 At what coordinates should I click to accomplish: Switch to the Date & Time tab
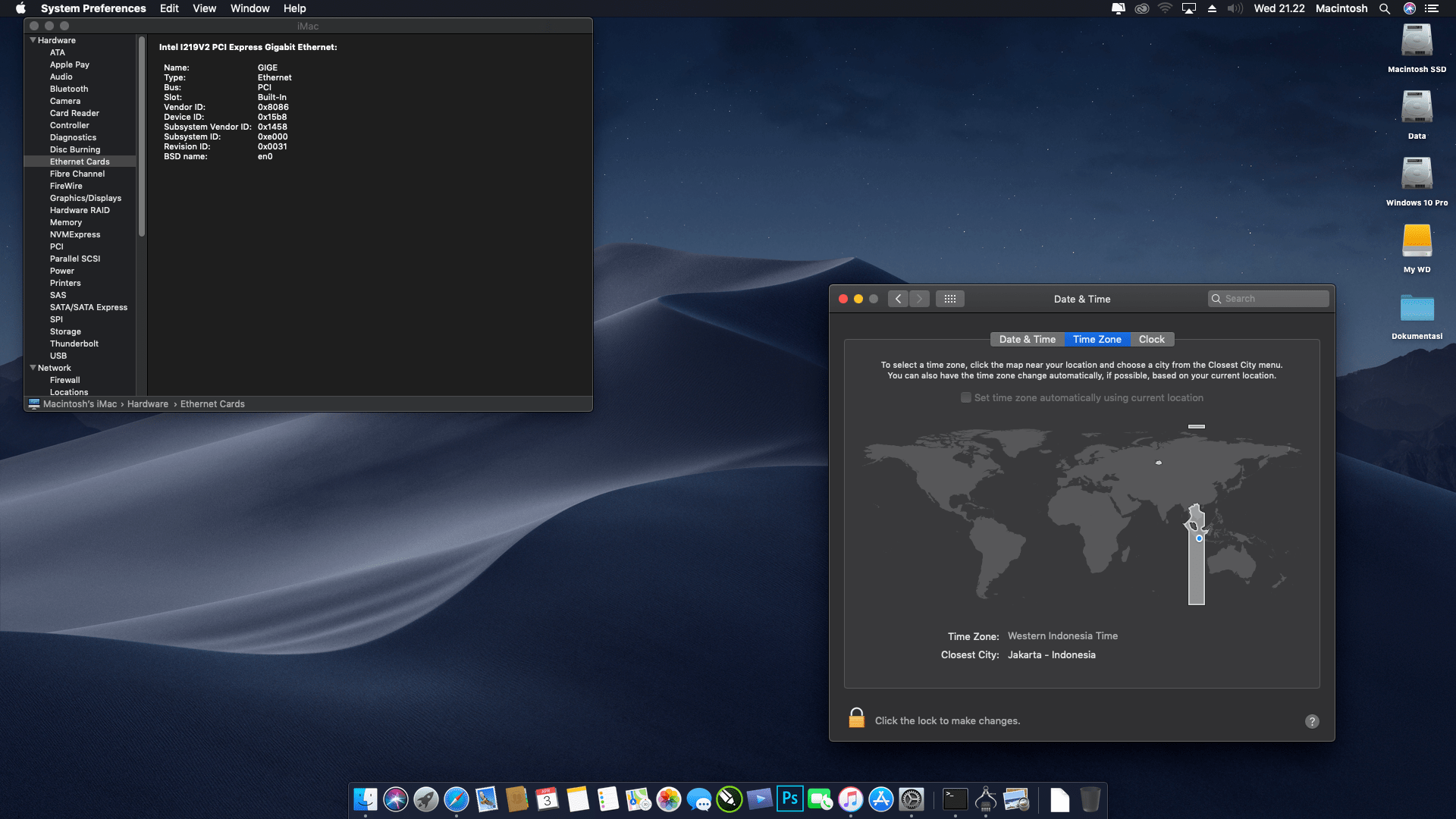1028,339
